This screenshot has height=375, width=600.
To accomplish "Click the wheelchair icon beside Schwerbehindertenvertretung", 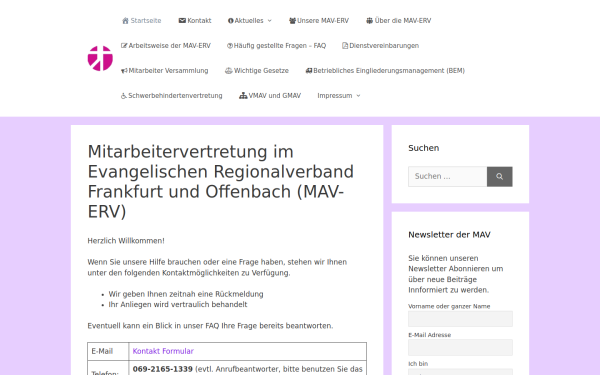I will point(124,96).
